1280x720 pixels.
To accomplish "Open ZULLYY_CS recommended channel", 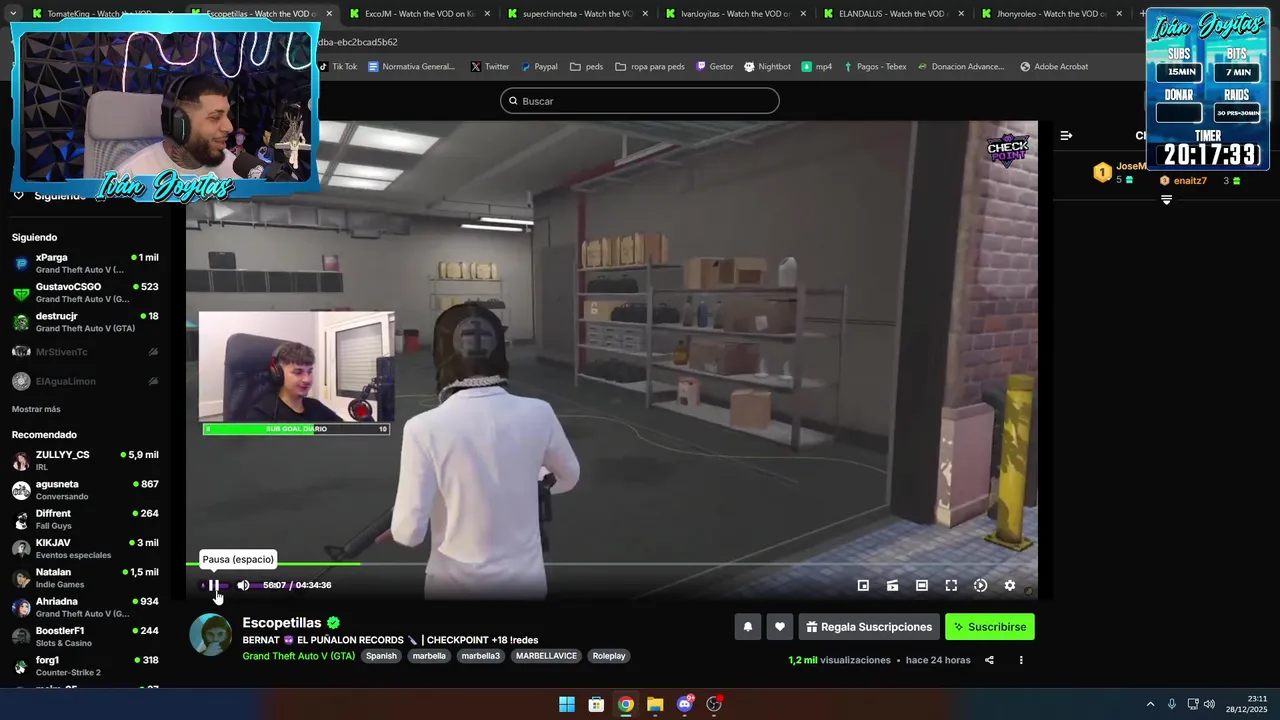I will point(85,460).
